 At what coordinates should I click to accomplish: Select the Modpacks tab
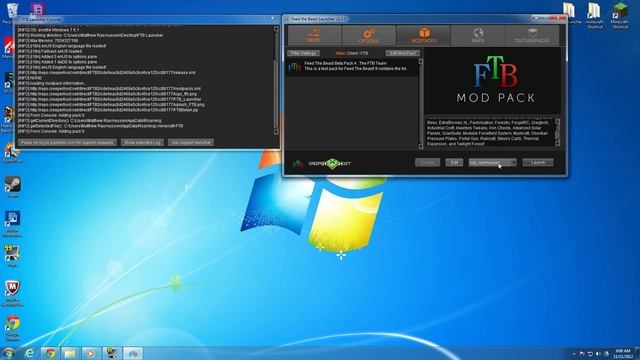[x=423, y=36]
